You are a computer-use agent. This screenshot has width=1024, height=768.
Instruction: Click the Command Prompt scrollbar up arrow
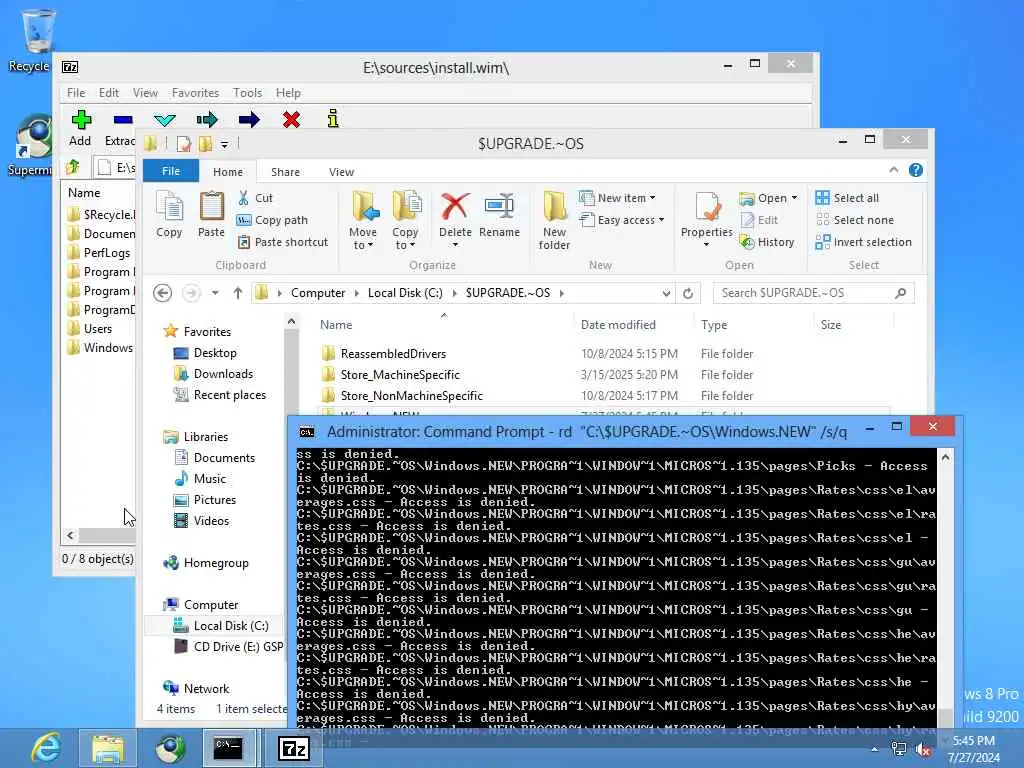coord(945,458)
